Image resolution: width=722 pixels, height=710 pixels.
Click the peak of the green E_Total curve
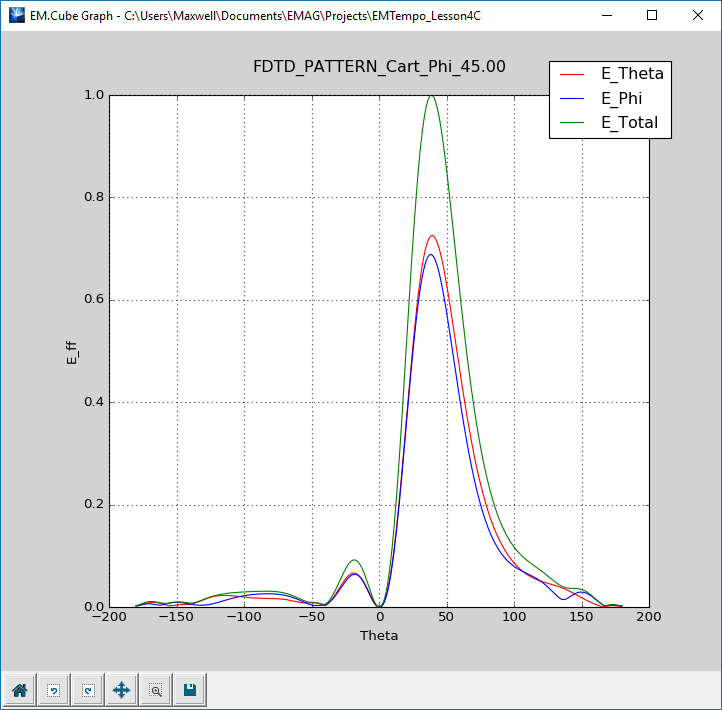(431, 96)
